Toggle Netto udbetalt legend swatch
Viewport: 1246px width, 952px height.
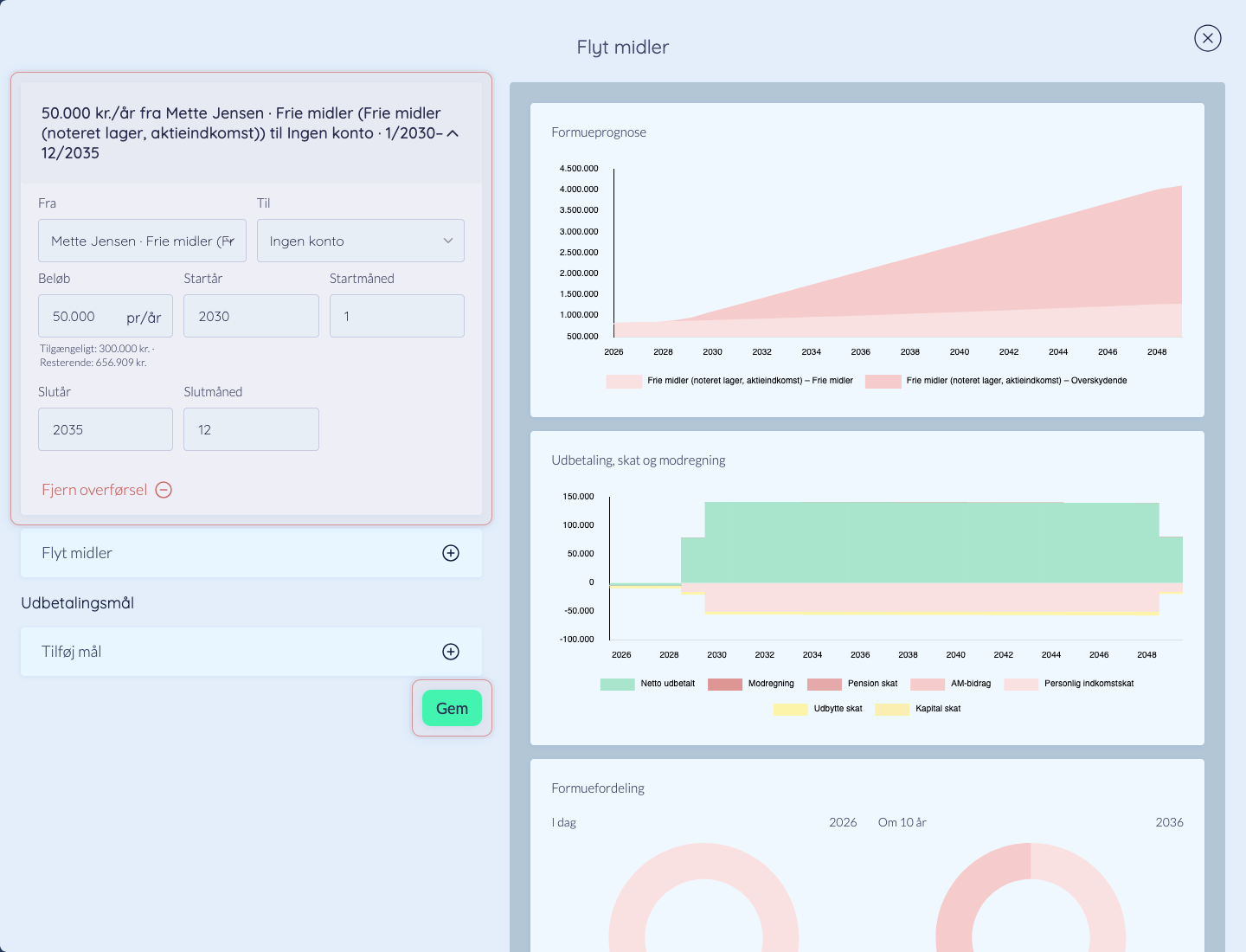(x=618, y=684)
